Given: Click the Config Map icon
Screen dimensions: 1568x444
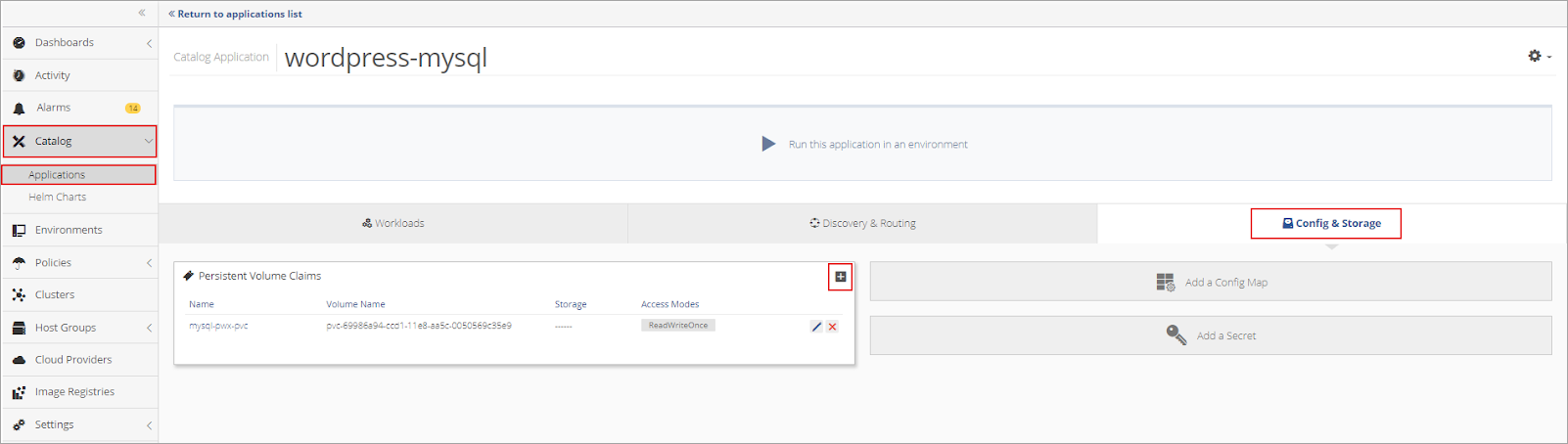Looking at the screenshot, I should (1165, 283).
